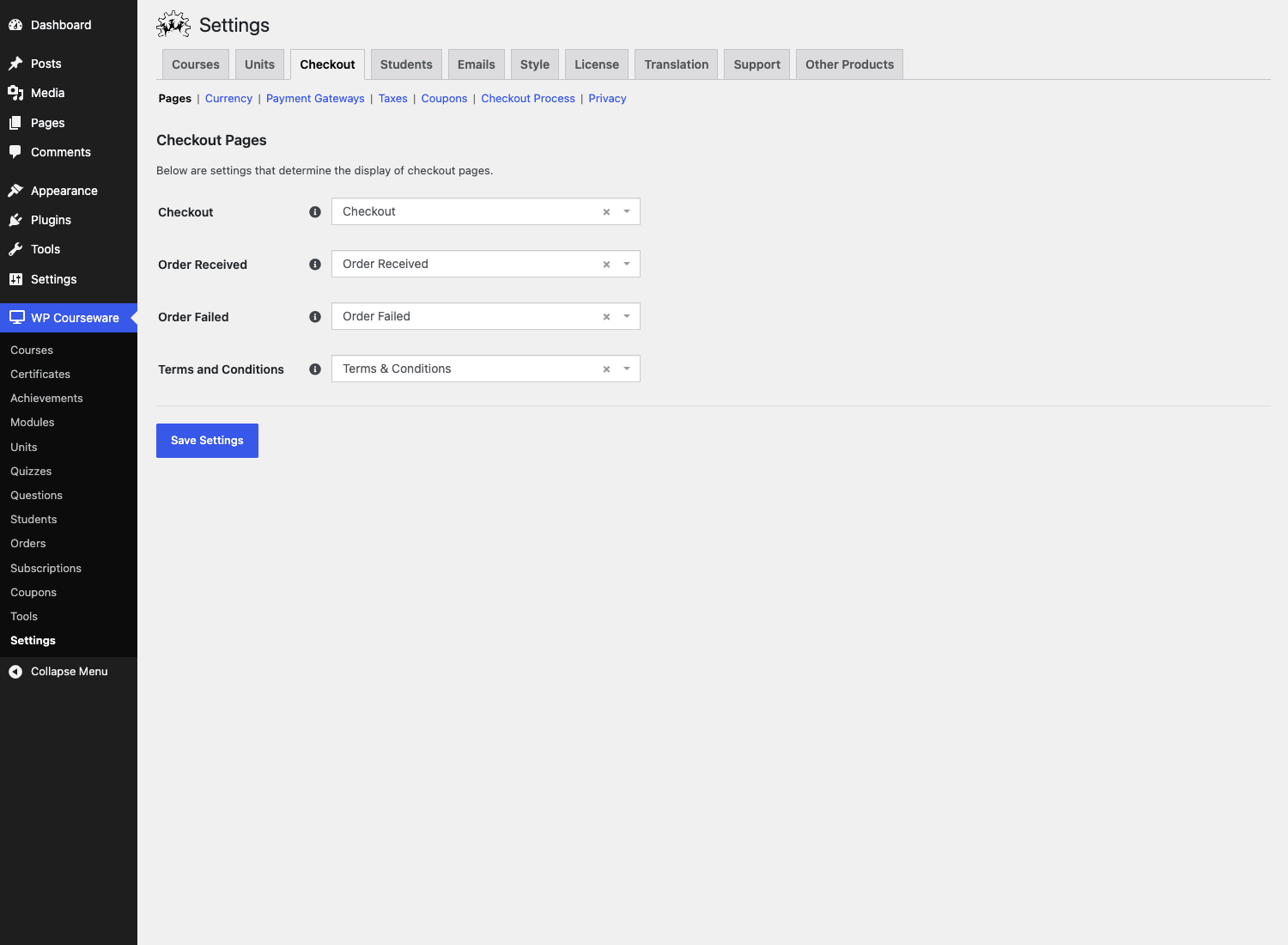Switch to the Courses settings tab

pyautogui.click(x=196, y=64)
